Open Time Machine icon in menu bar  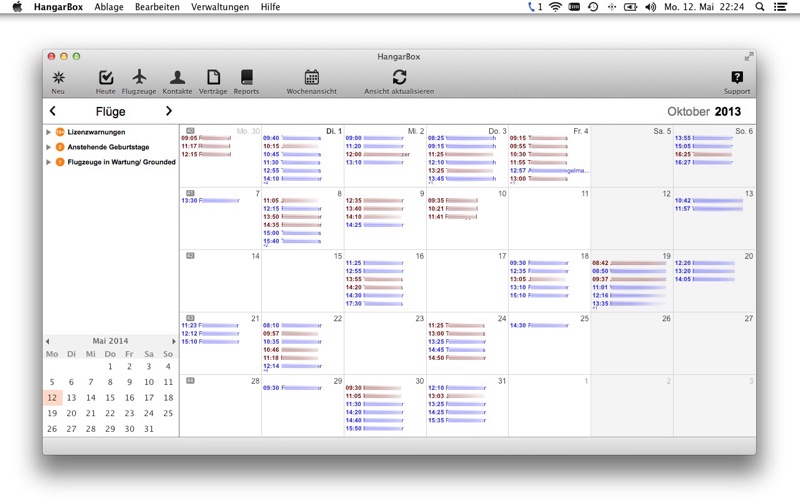(593, 7)
